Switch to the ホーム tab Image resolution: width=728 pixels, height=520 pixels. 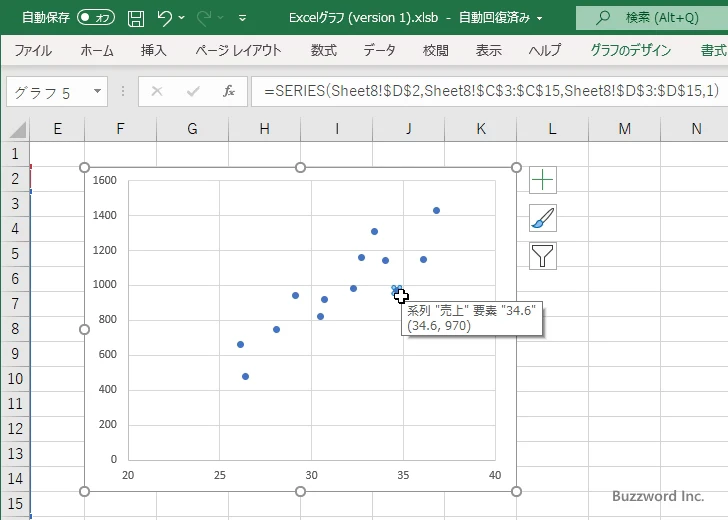pos(97,50)
